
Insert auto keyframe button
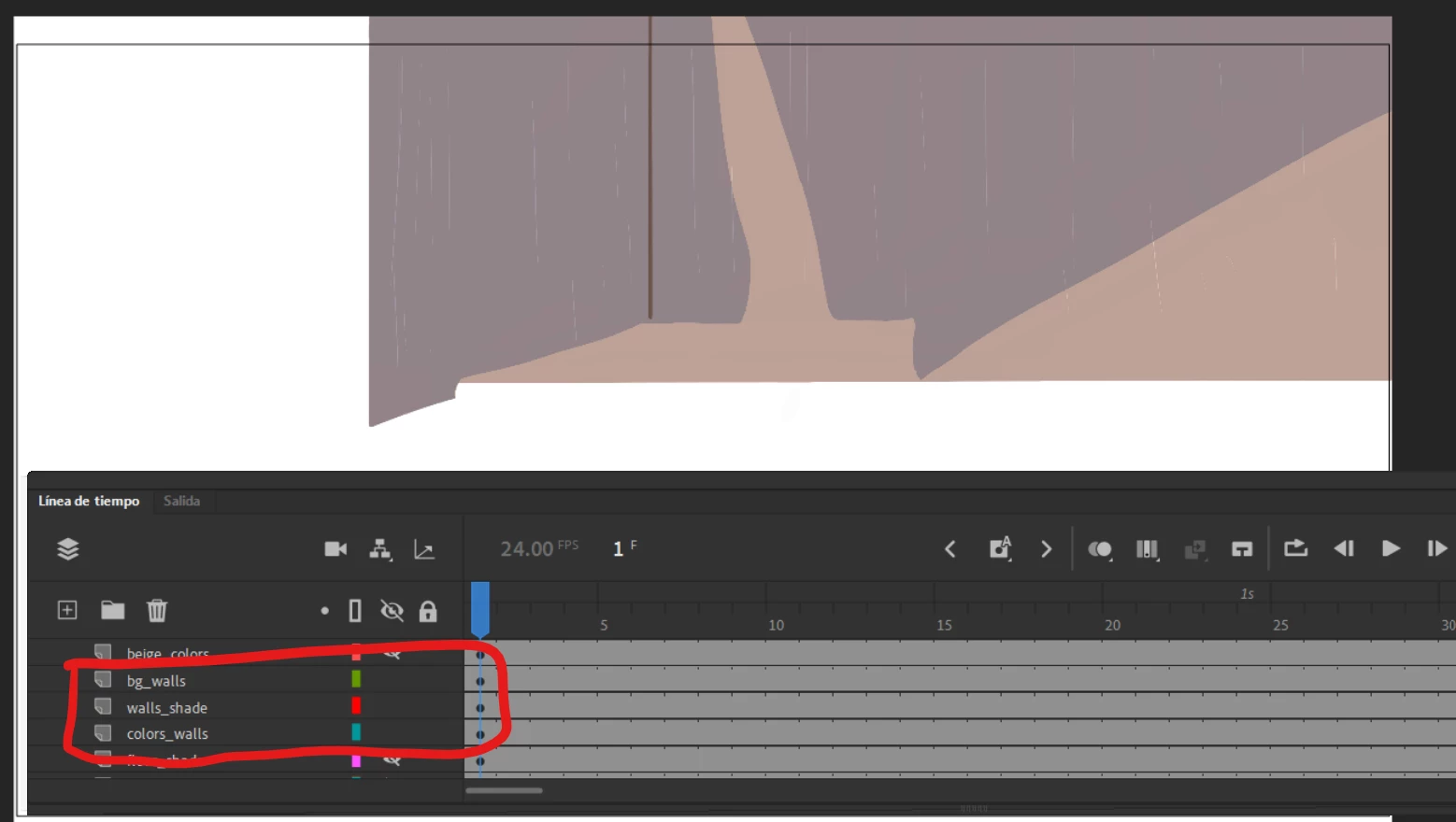click(x=1000, y=548)
